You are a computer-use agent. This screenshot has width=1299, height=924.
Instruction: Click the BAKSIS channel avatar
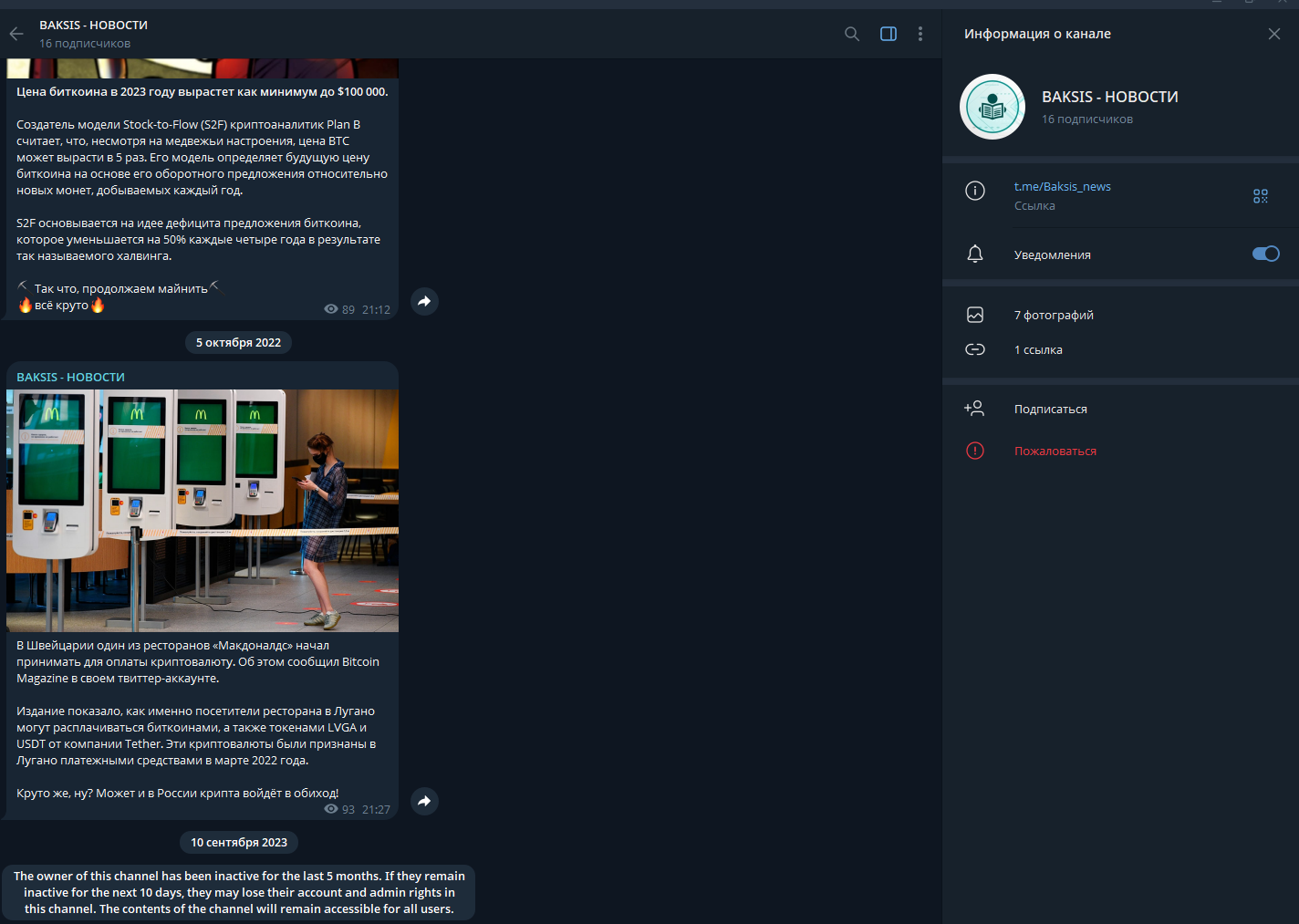pyautogui.click(x=992, y=107)
